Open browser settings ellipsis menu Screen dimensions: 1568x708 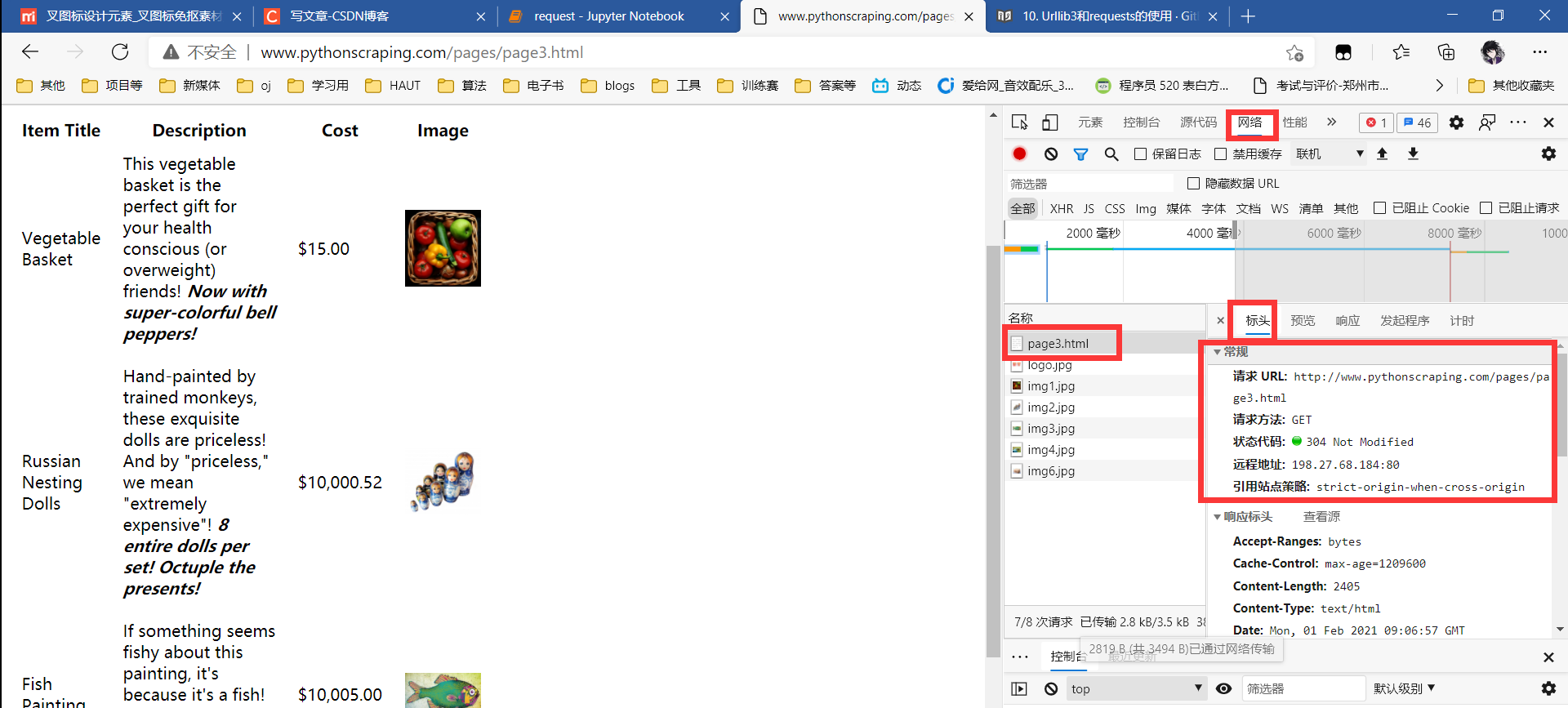(x=1540, y=52)
